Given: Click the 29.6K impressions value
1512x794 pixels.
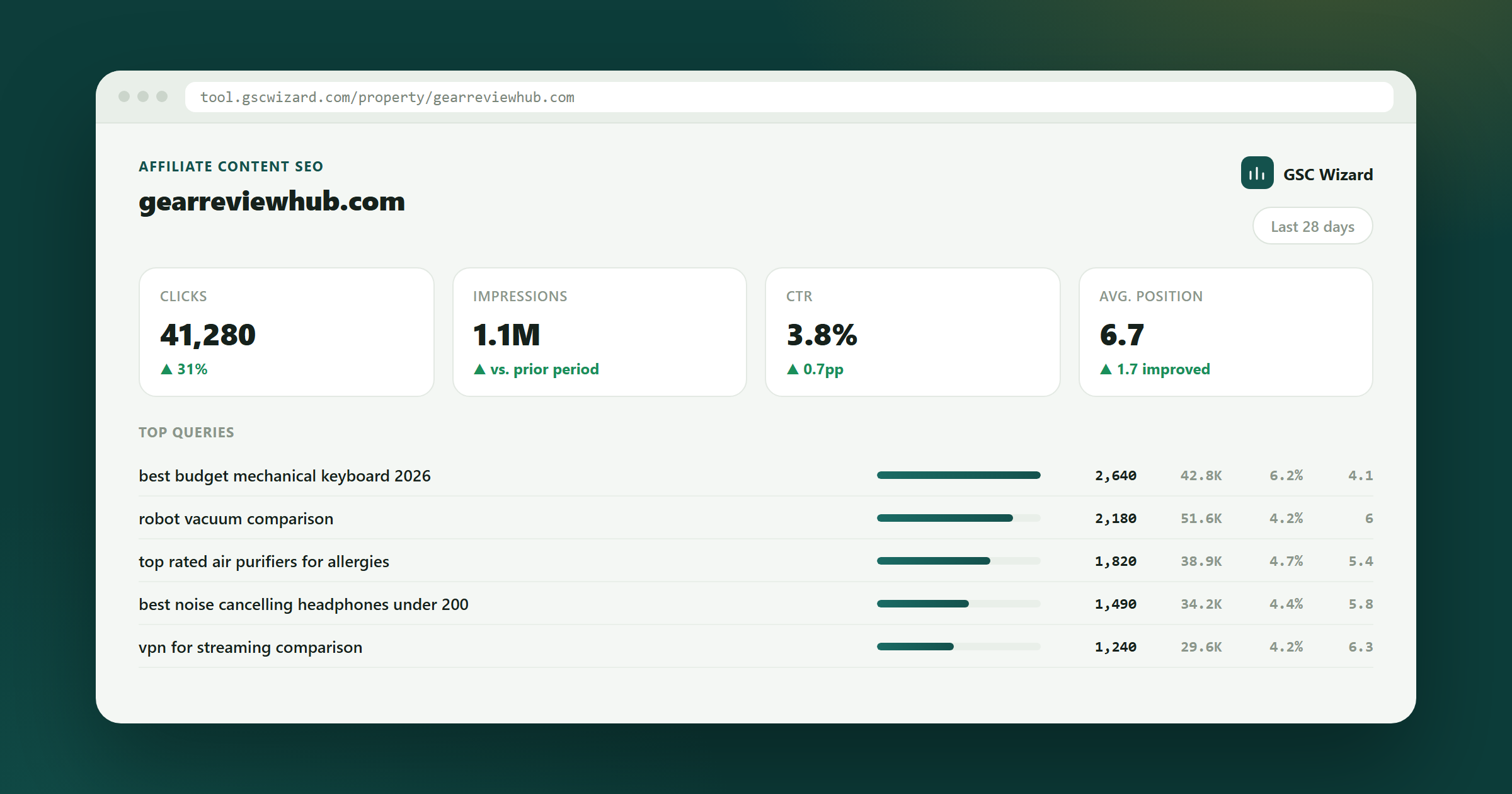Looking at the screenshot, I should [x=1201, y=647].
